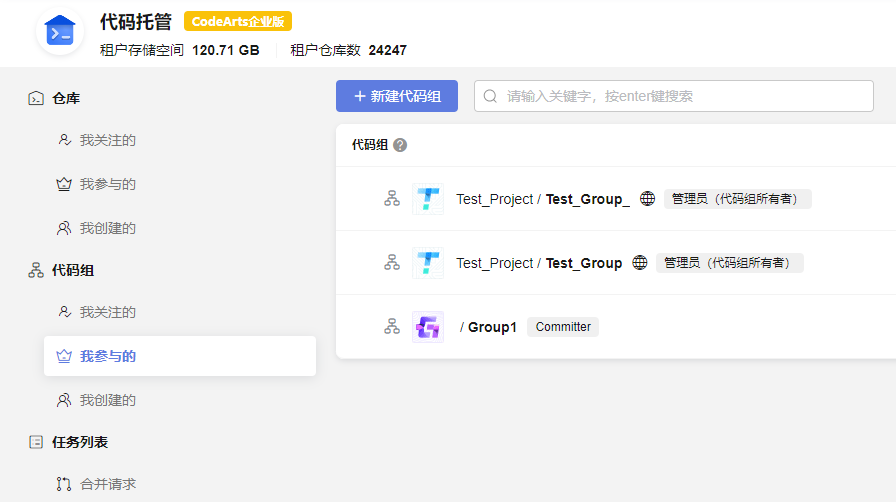Open the 代码组 sidebar heading

(x=73, y=270)
